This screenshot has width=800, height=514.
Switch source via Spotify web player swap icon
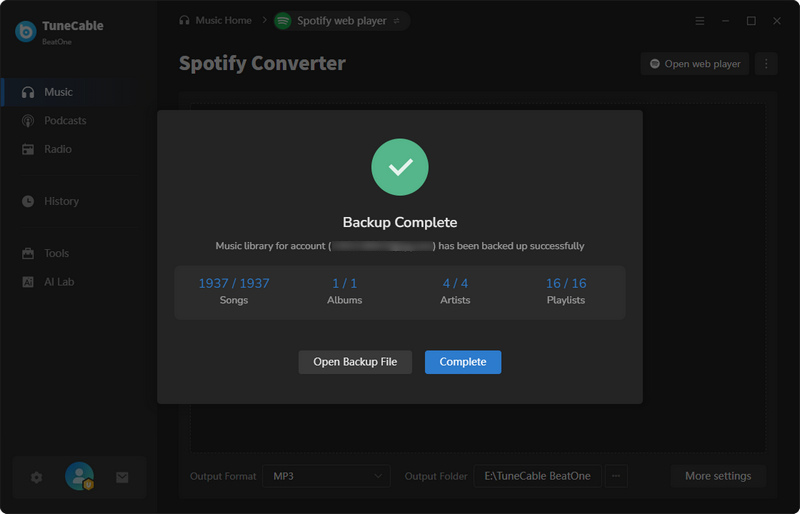(396, 21)
